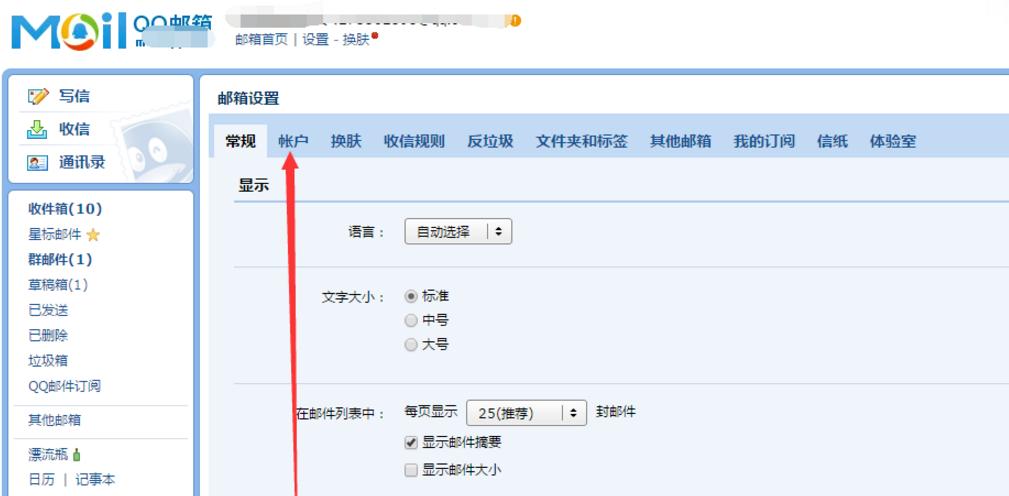Image resolution: width=1009 pixels, height=496 pixels.
Task: Open the 草稿箱(1) folder
Action: pos(58,285)
